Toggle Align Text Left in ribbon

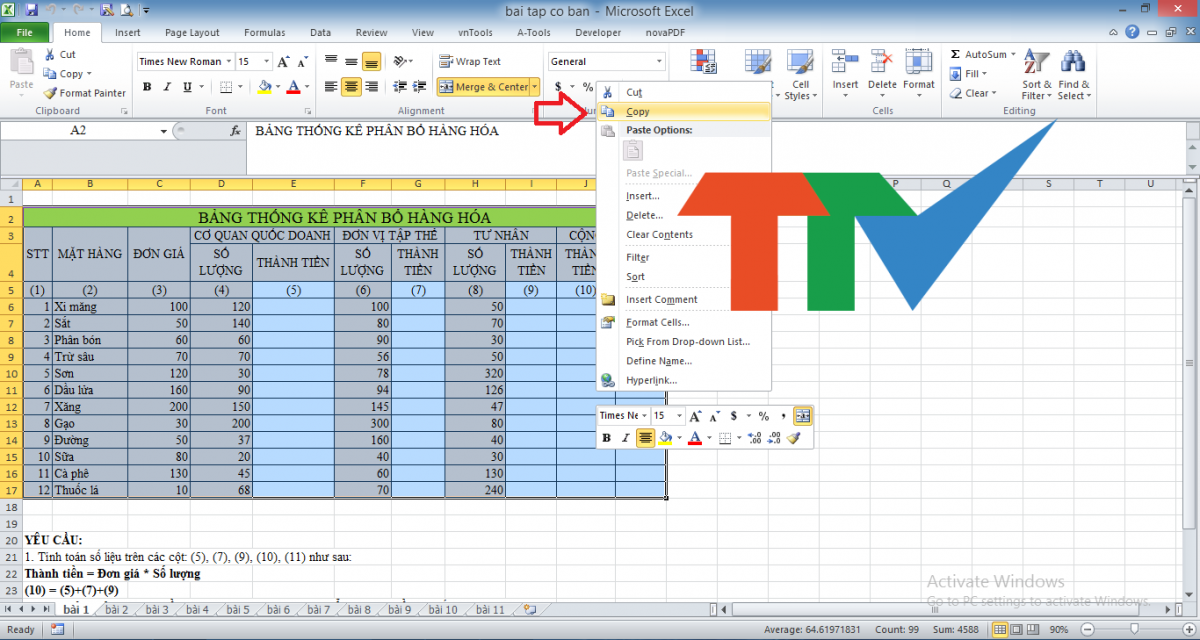[x=331, y=87]
